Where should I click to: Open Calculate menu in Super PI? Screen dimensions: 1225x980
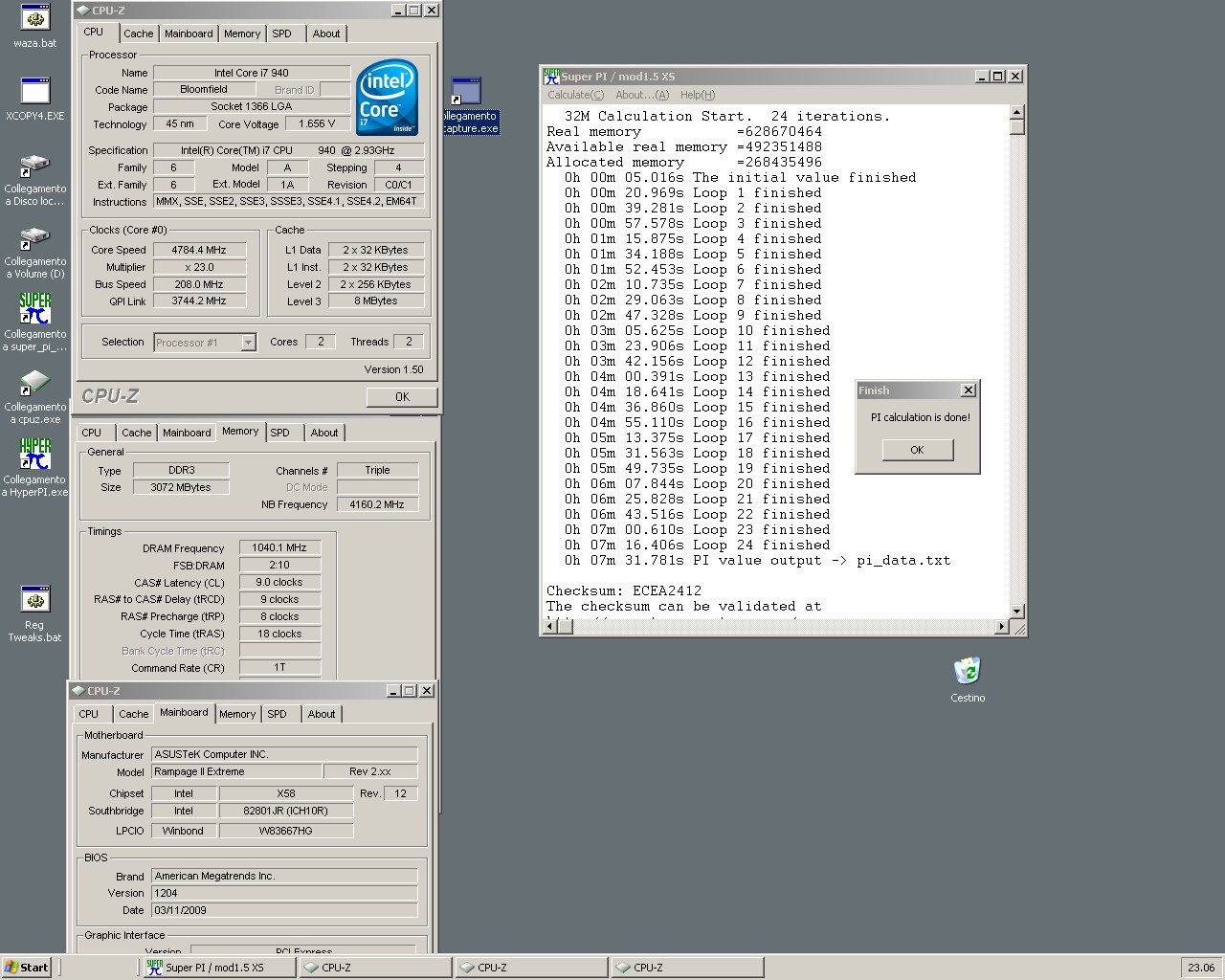(575, 95)
